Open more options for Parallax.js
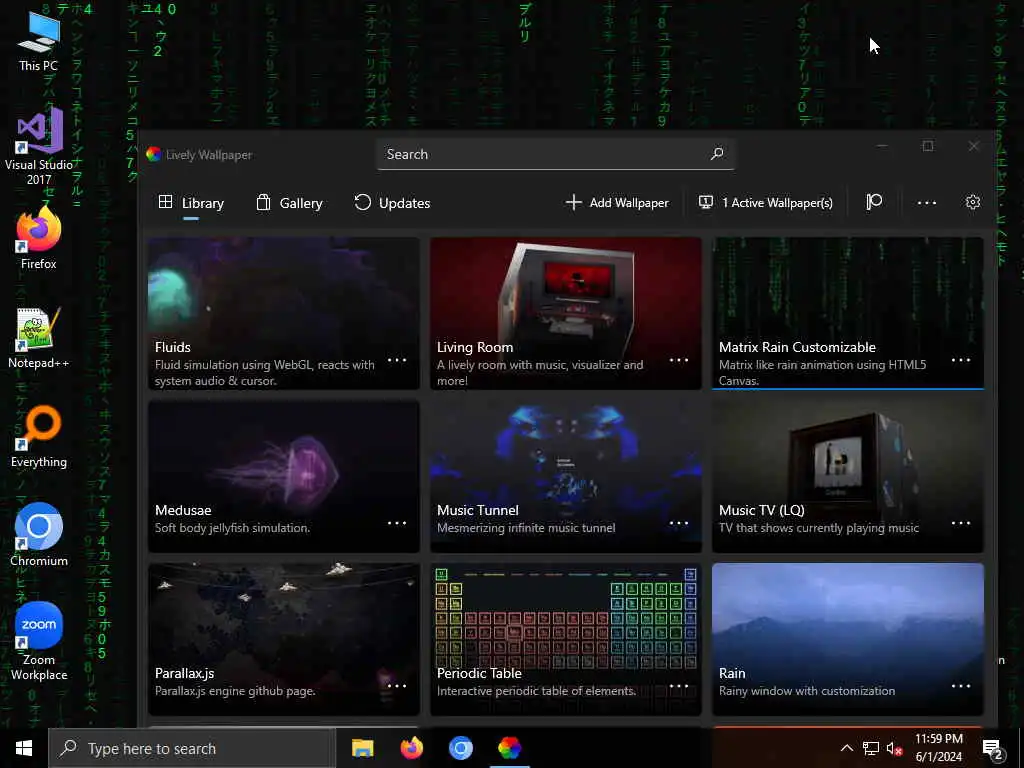This screenshot has width=1024, height=768. pyautogui.click(x=397, y=686)
